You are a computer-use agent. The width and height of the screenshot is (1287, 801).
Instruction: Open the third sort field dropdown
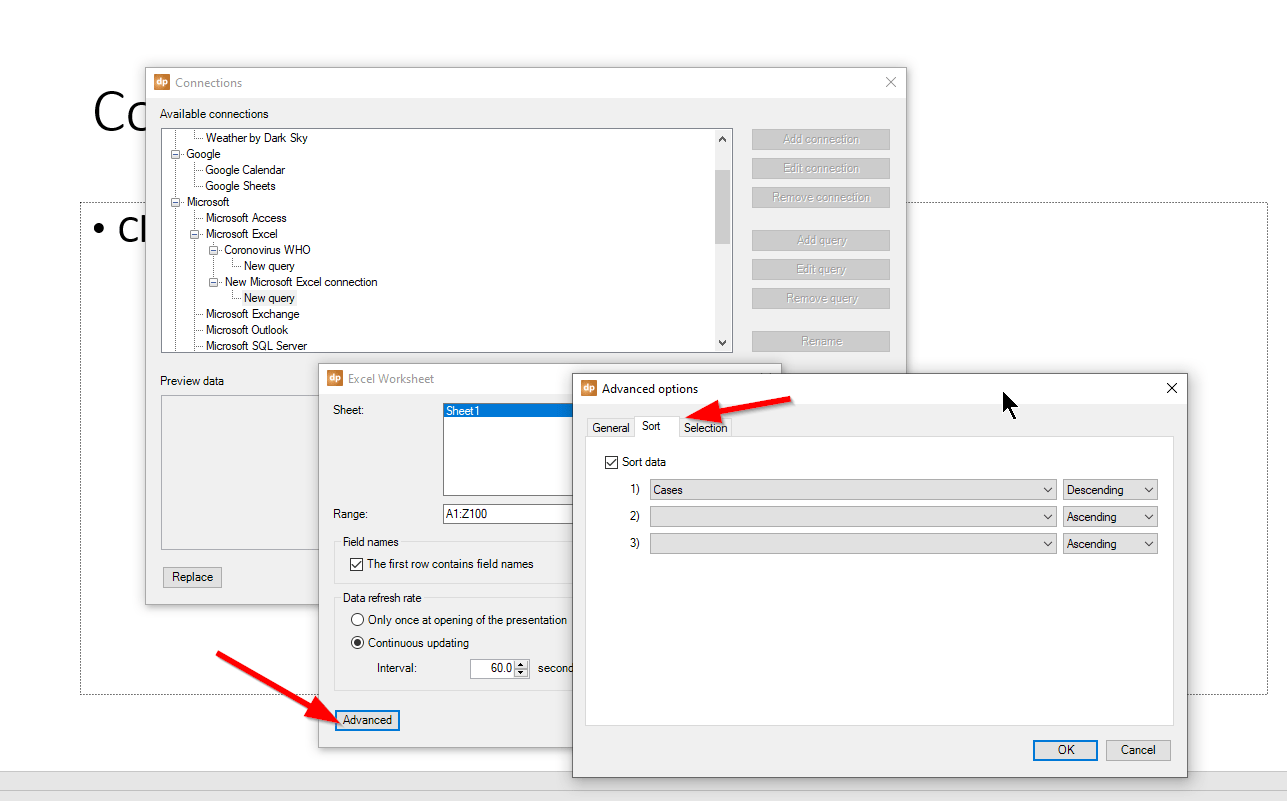pyautogui.click(x=853, y=544)
